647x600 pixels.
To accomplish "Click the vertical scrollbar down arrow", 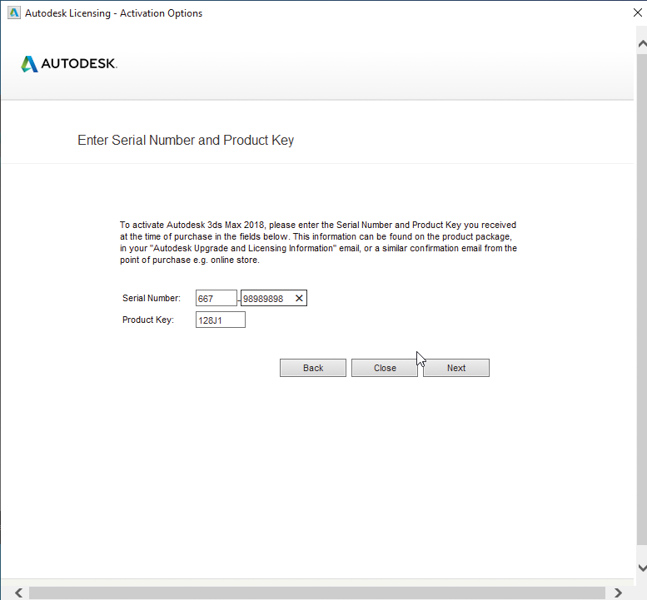I will click(x=642, y=568).
